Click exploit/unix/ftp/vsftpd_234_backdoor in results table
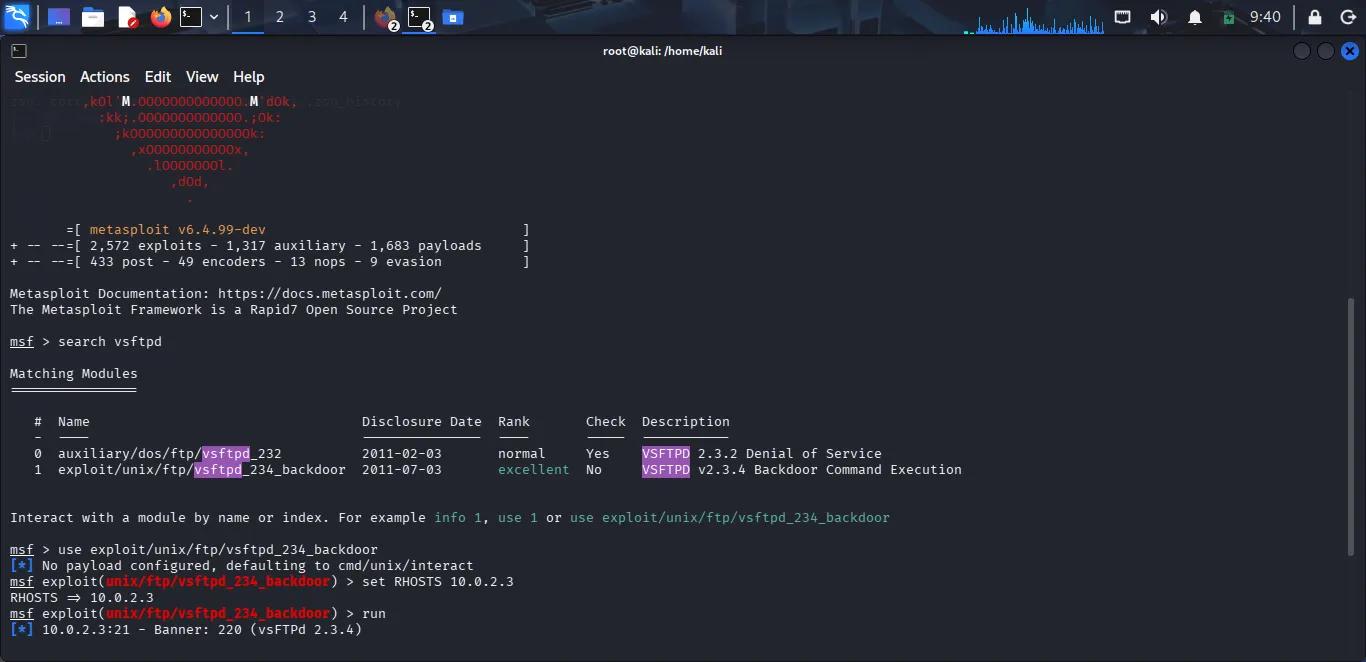Image resolution: width=1366 pixels, height=662 pixels. click(202, 470)
